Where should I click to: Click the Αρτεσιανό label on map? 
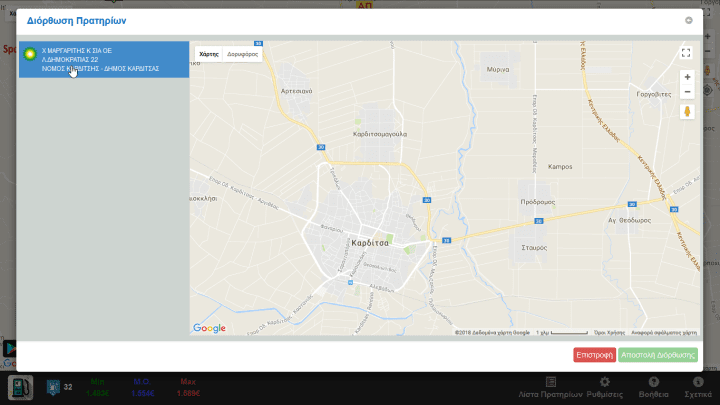pos(297,91)
